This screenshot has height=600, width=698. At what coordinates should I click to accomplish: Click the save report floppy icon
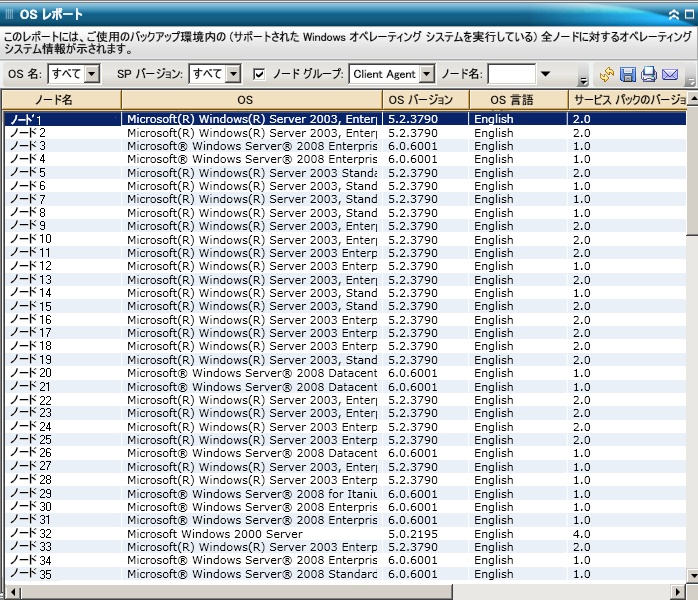[x=628, y=74]
